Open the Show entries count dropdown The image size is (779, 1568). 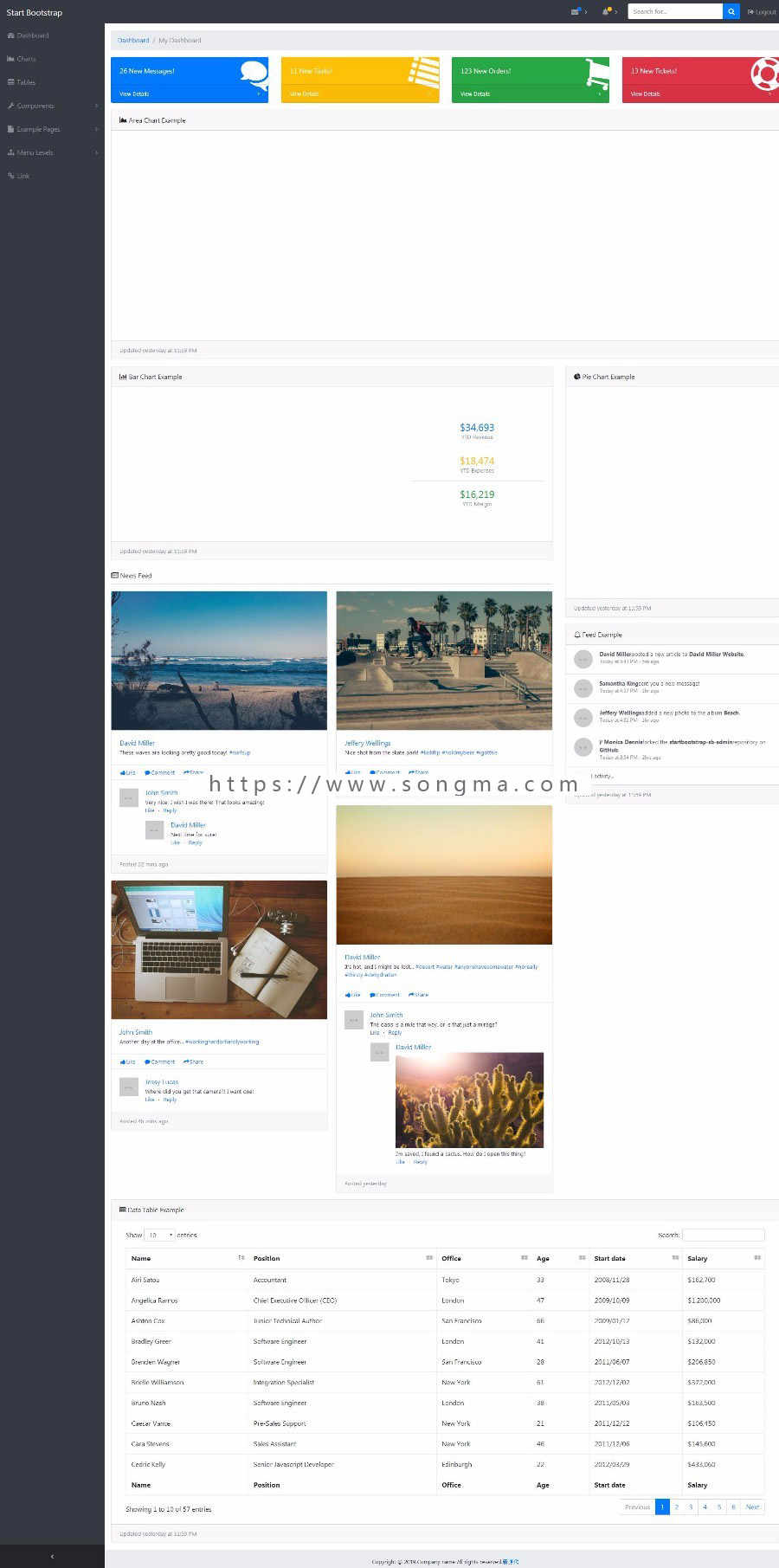159,1235
